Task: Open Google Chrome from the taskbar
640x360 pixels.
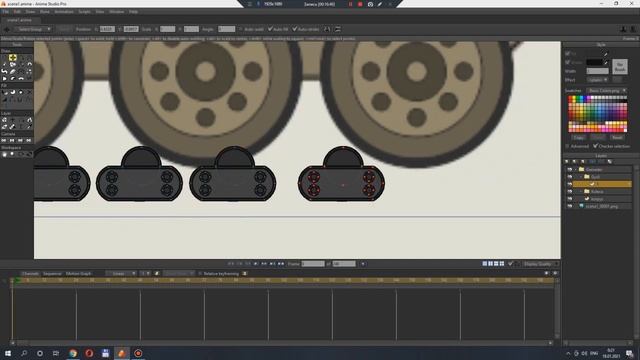Action: coord(73,353)
